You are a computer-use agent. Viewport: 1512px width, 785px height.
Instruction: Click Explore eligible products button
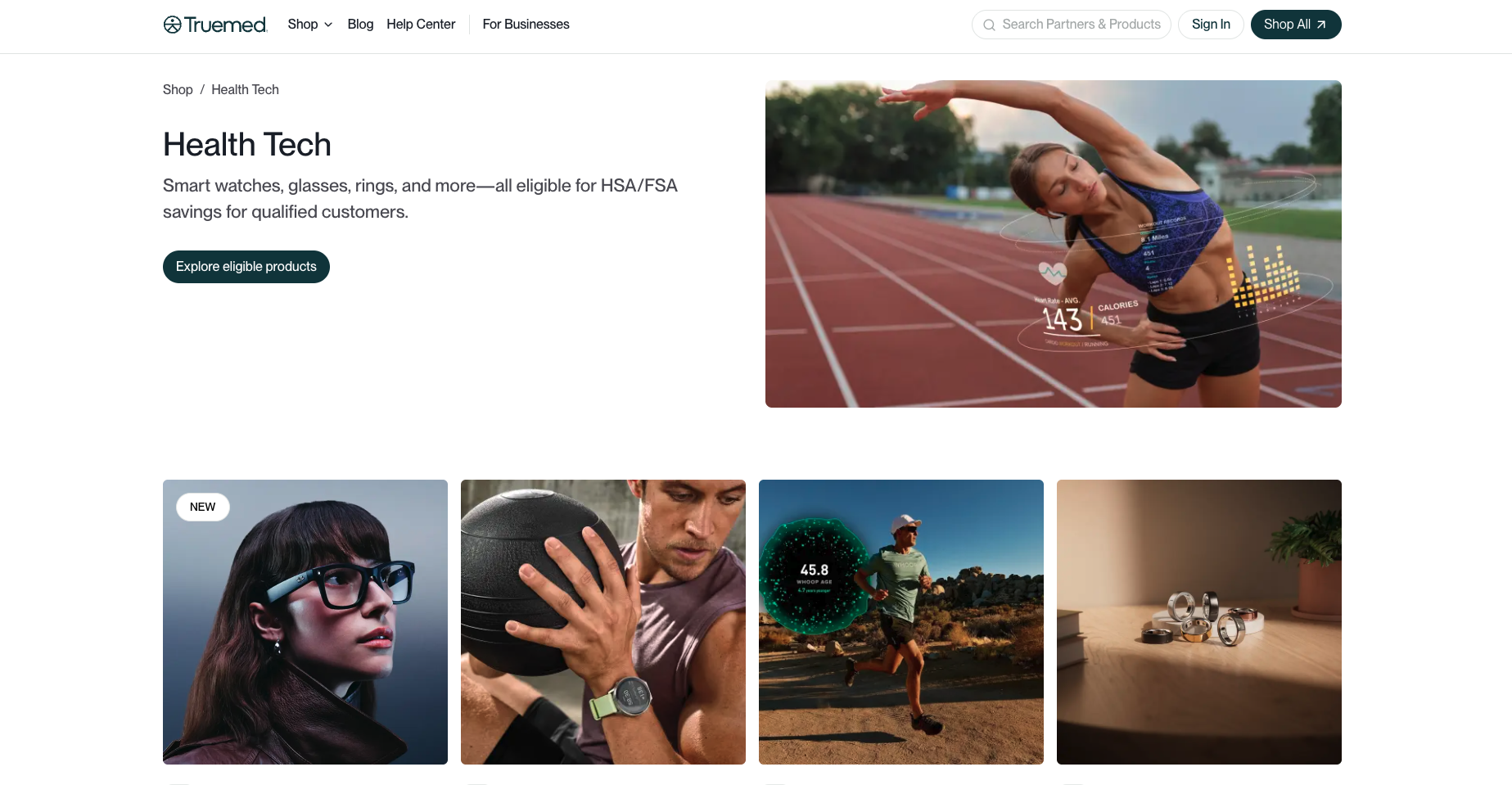point(246,267)
